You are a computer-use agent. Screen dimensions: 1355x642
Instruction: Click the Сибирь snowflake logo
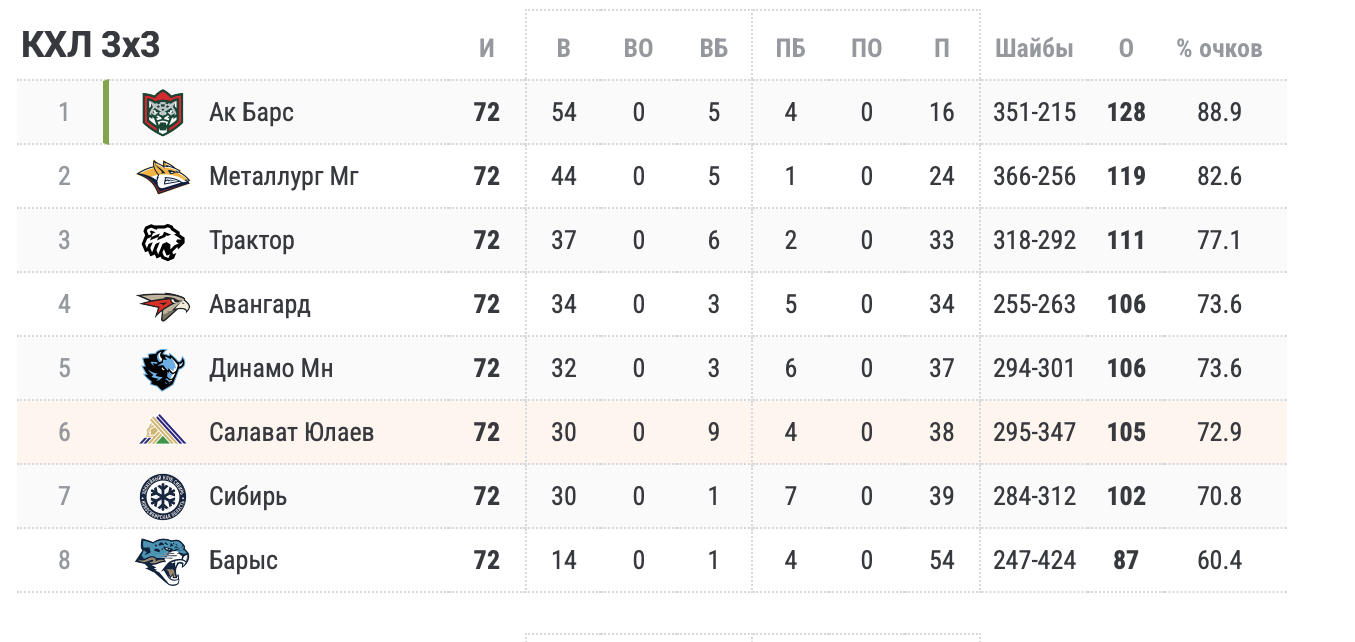click(x=162, y=496)
